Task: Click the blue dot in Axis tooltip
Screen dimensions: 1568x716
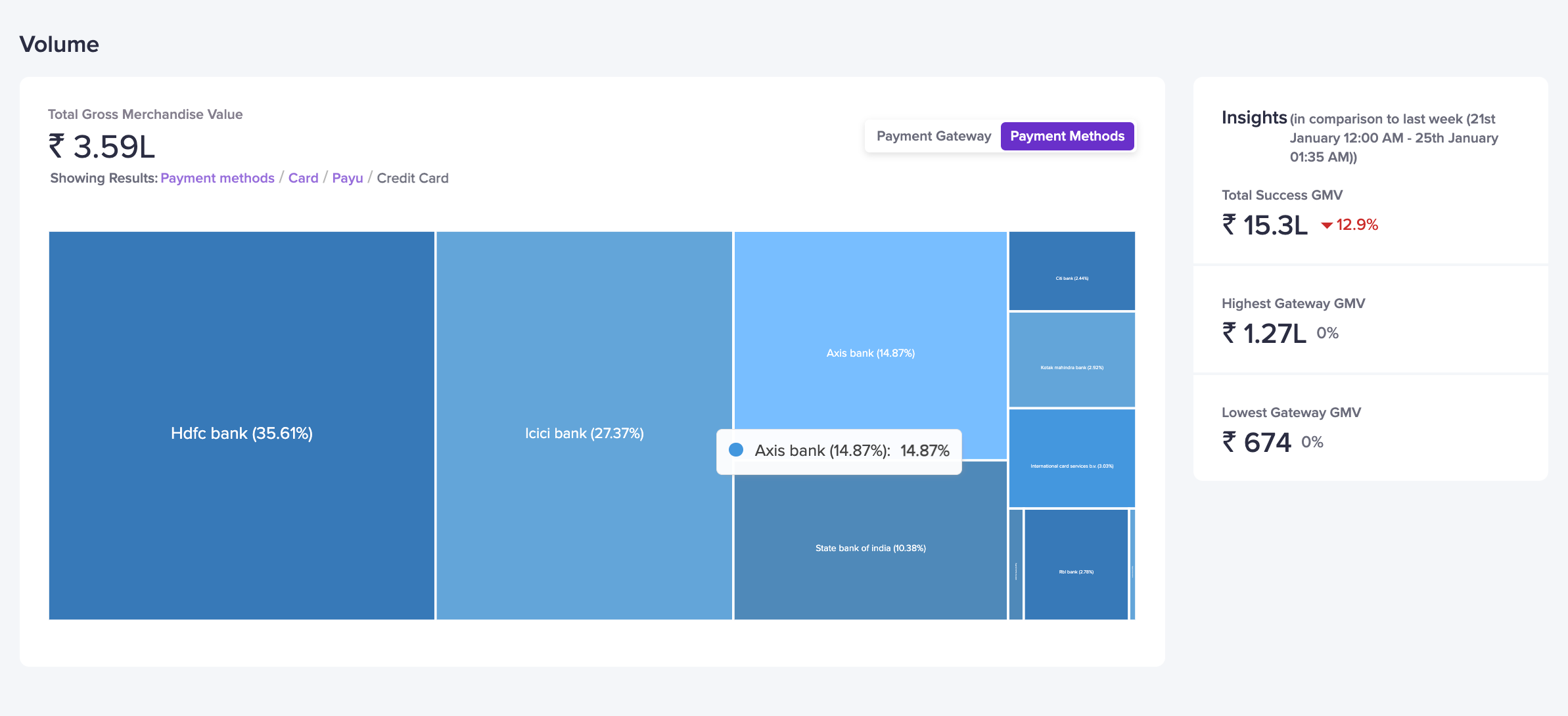Action: point(736,450)
